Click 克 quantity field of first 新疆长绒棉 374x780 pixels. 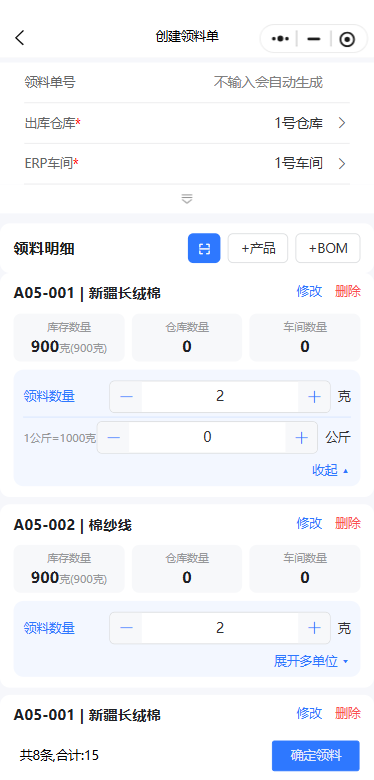(220, 396)
